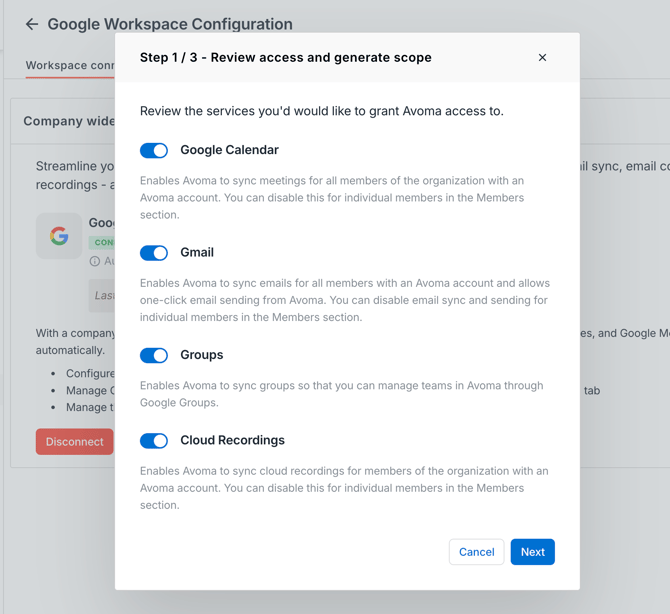Proceed with the Next button
Viewport: 670px width, 614px height.
point(532,552)
